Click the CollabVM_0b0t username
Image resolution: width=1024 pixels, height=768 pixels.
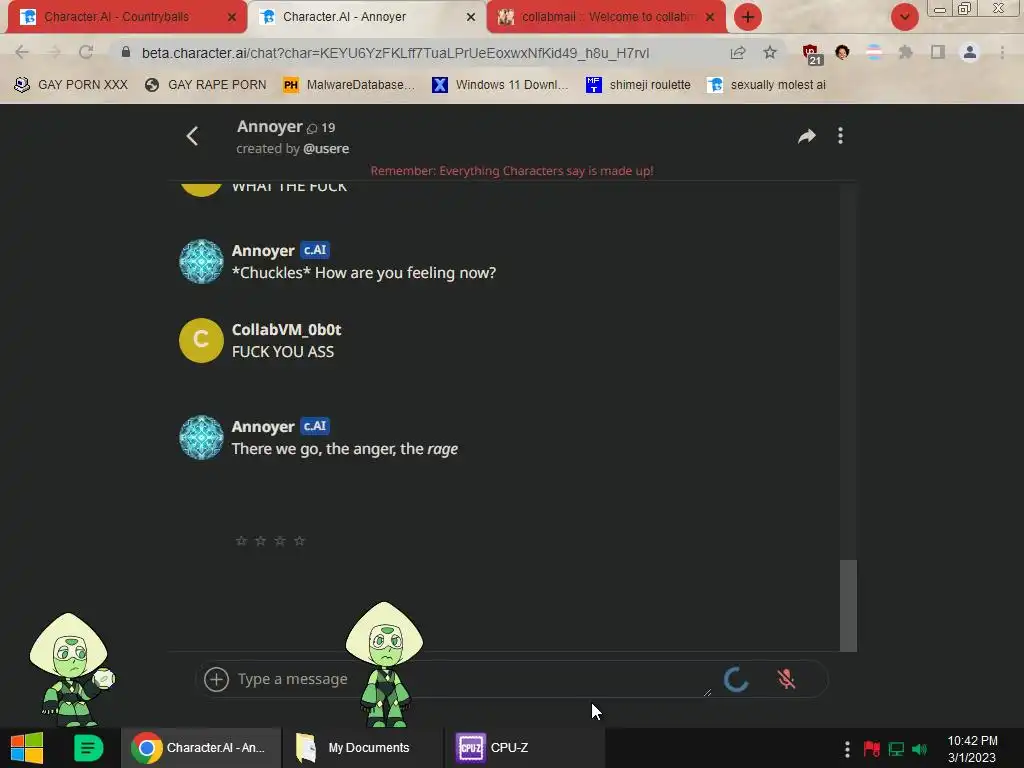point(287,330)
